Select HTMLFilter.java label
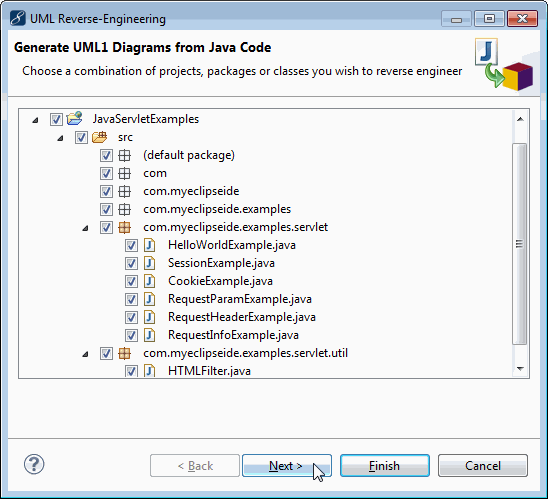Image resolution: width=548 pixels, height=499 pixels. tap(209, 371)
